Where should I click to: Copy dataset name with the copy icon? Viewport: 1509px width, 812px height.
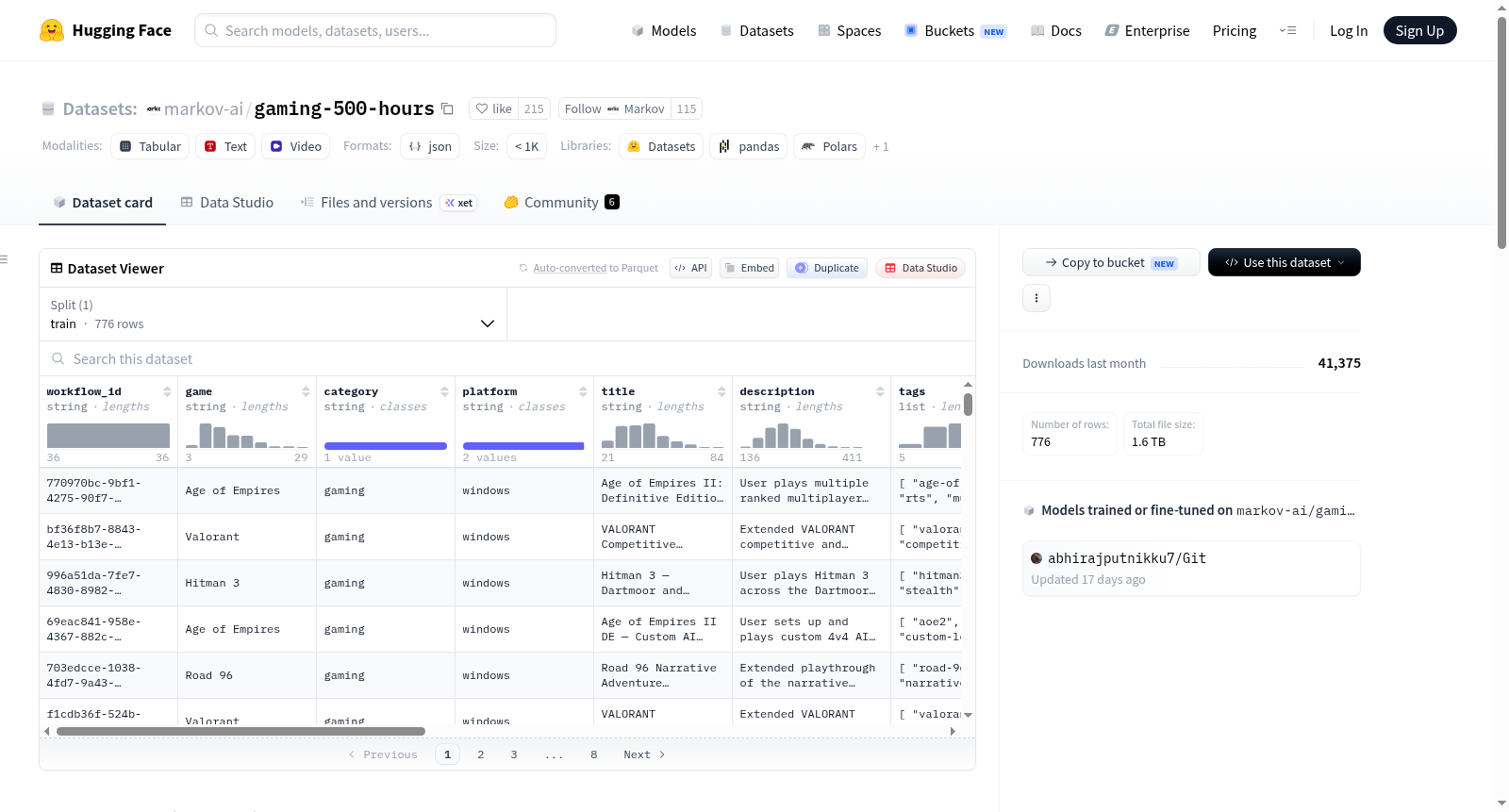(x=448, y=108)
